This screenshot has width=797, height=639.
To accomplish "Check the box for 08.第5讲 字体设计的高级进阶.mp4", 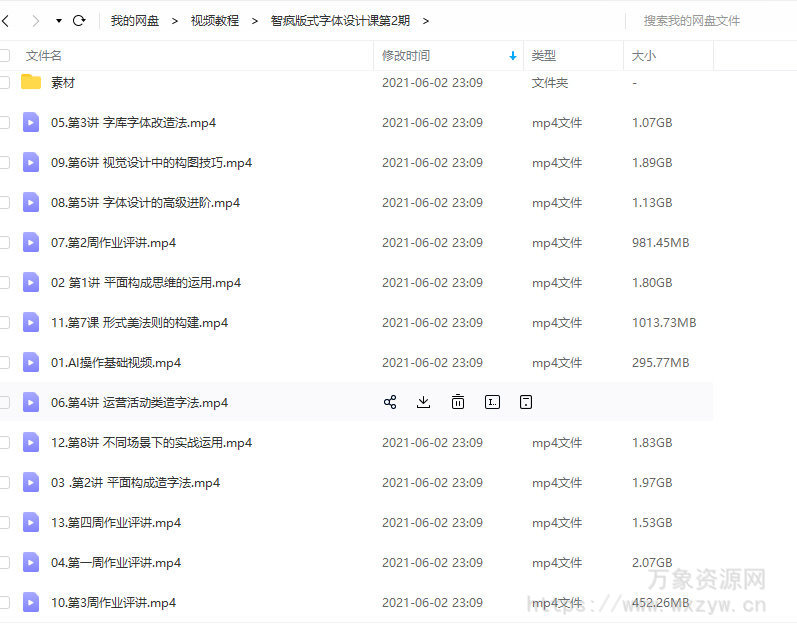I will [5, 202].
